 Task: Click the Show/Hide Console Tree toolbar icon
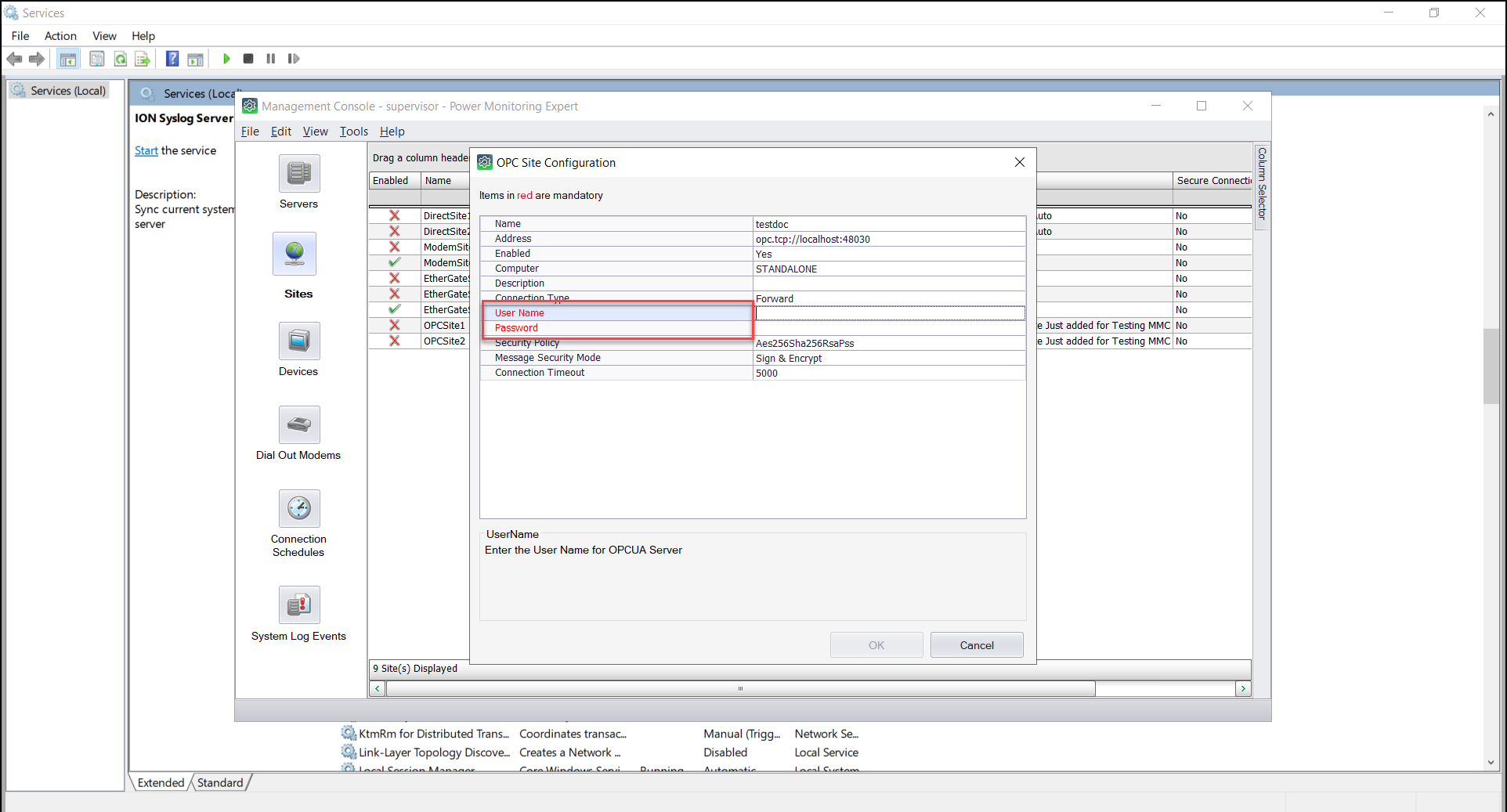coord(68,59)
